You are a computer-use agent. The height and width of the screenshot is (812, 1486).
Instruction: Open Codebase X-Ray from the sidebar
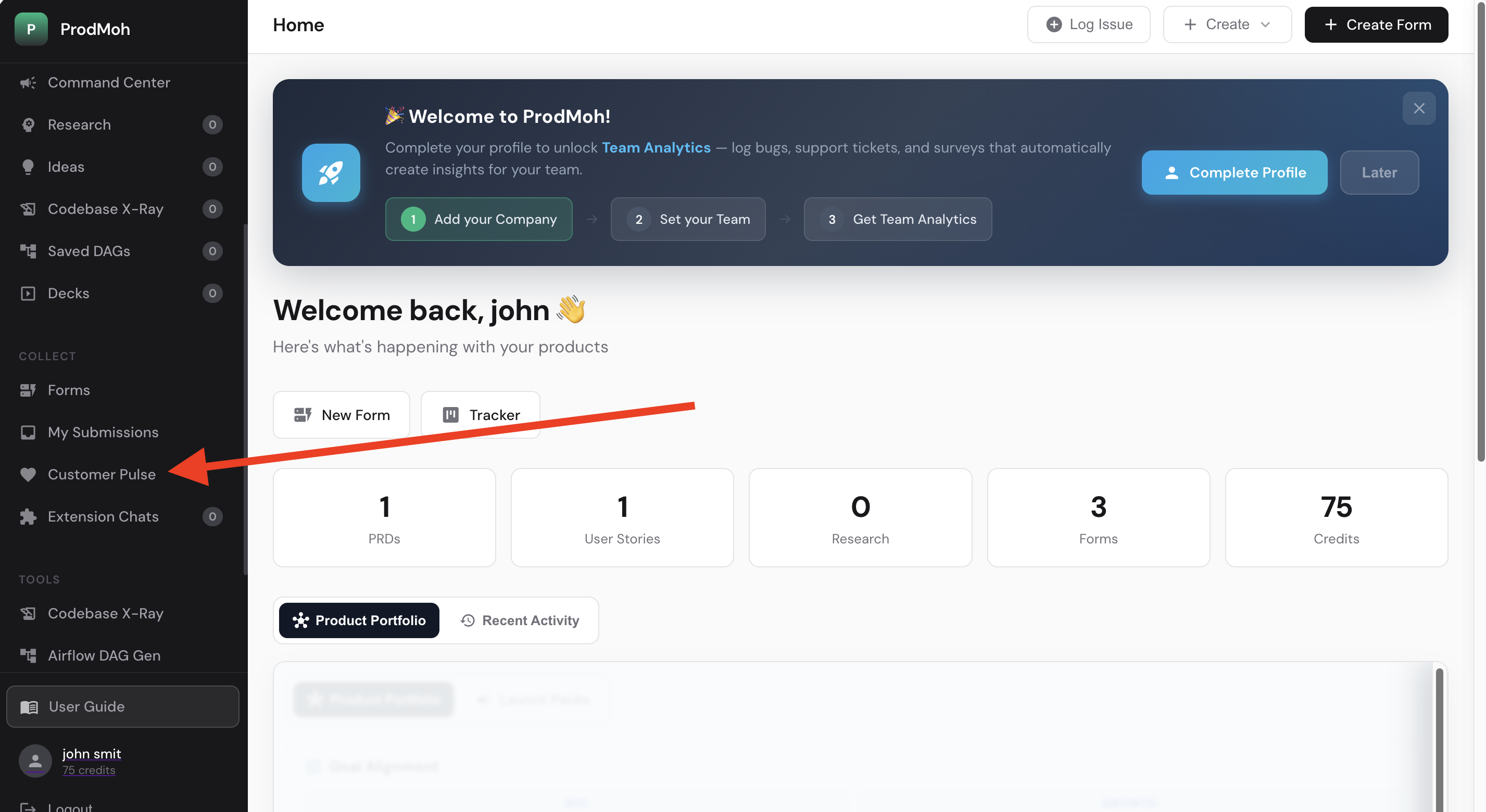[x=106, y=209]
